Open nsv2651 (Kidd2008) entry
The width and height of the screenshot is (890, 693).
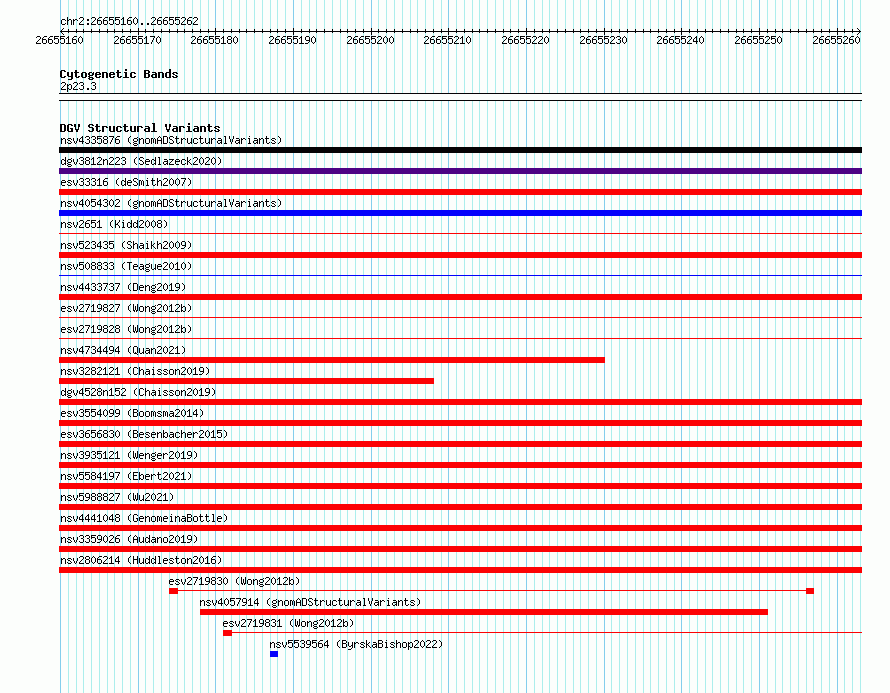click(x=114, y=224)
